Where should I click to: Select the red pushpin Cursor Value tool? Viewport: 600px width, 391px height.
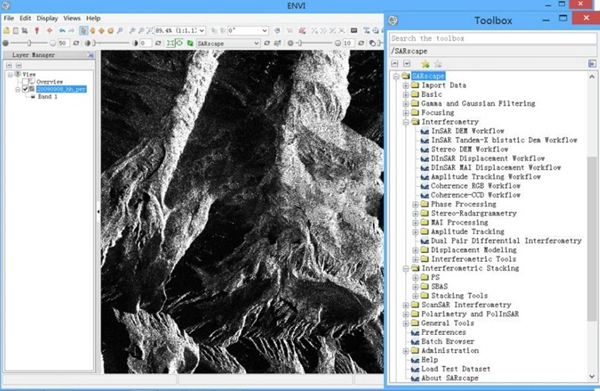click(37, 31)
